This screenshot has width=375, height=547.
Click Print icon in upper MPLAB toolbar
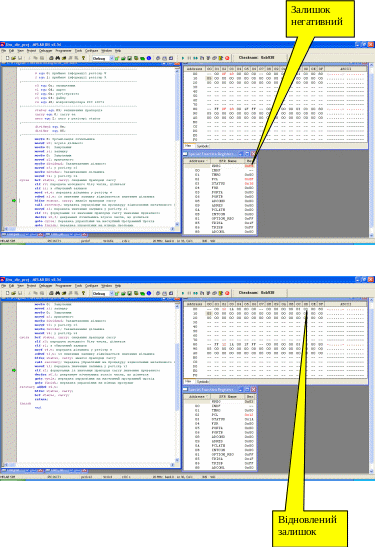[51, 58]
